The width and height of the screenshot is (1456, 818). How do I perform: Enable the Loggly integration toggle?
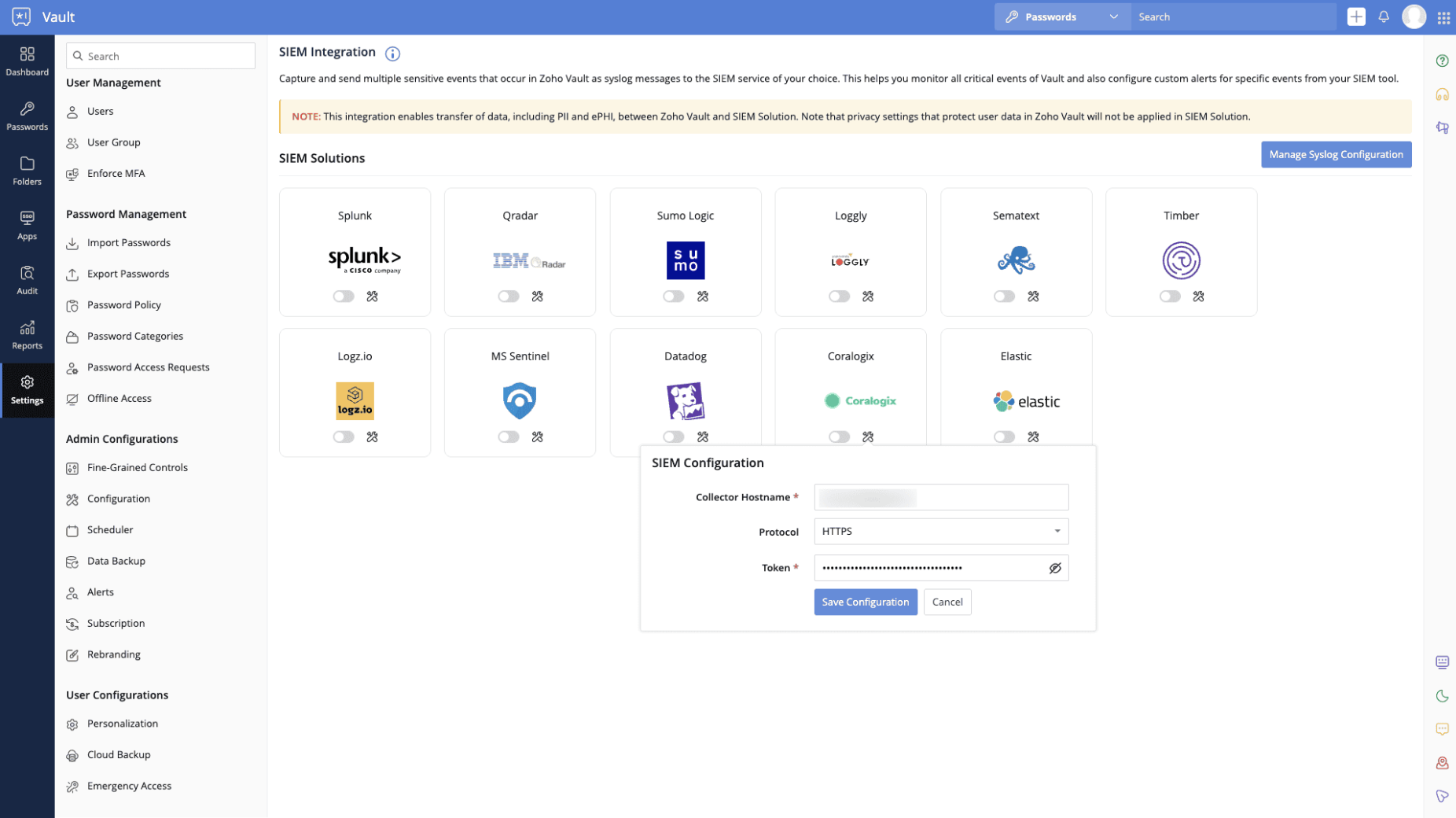839,297
